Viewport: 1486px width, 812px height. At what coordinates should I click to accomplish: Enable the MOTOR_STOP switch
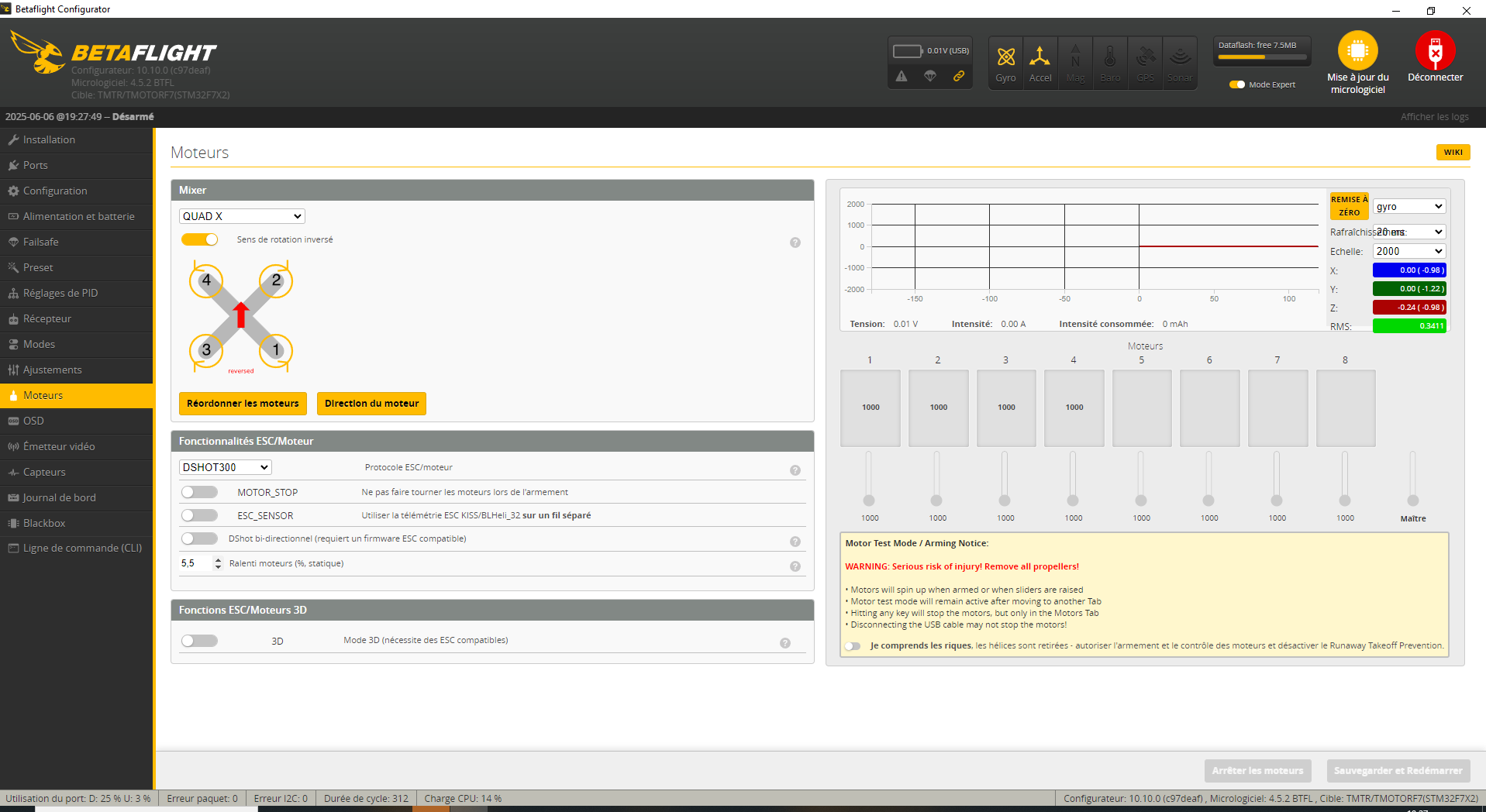(199, 492)
